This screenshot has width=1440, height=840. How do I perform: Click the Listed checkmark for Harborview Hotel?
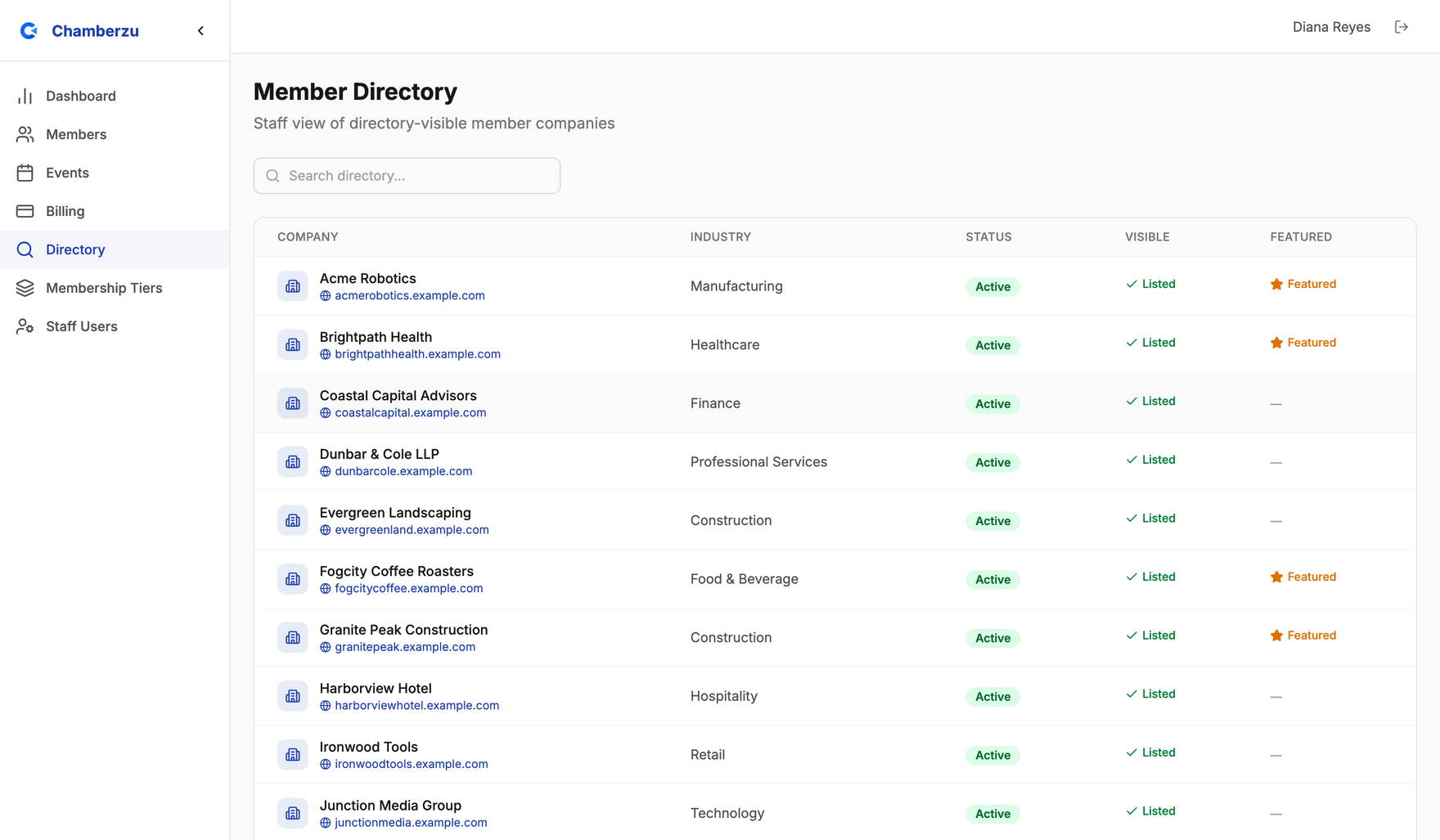1132,694
